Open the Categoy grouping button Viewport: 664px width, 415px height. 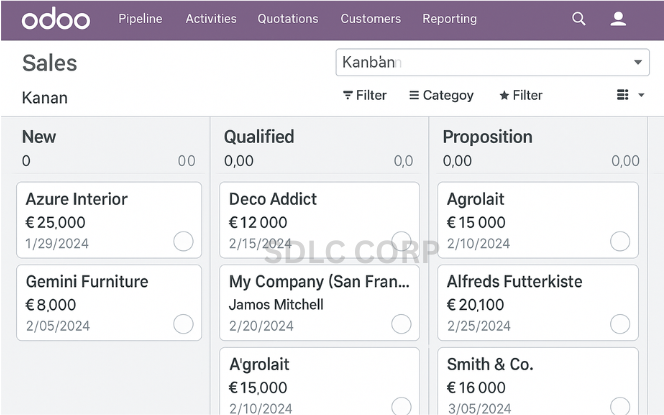pos(441,95)
